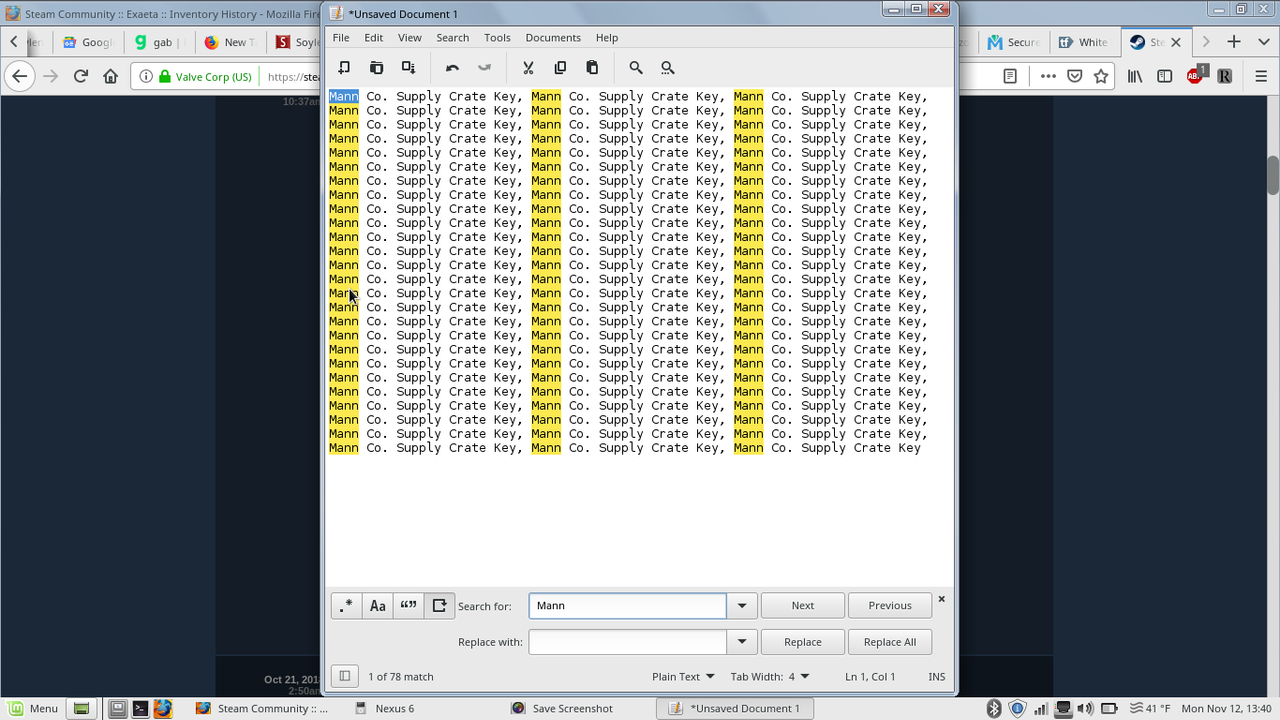Open a new Firefox tab
Screen dimensions: 1280x720
coord(1234,42)
